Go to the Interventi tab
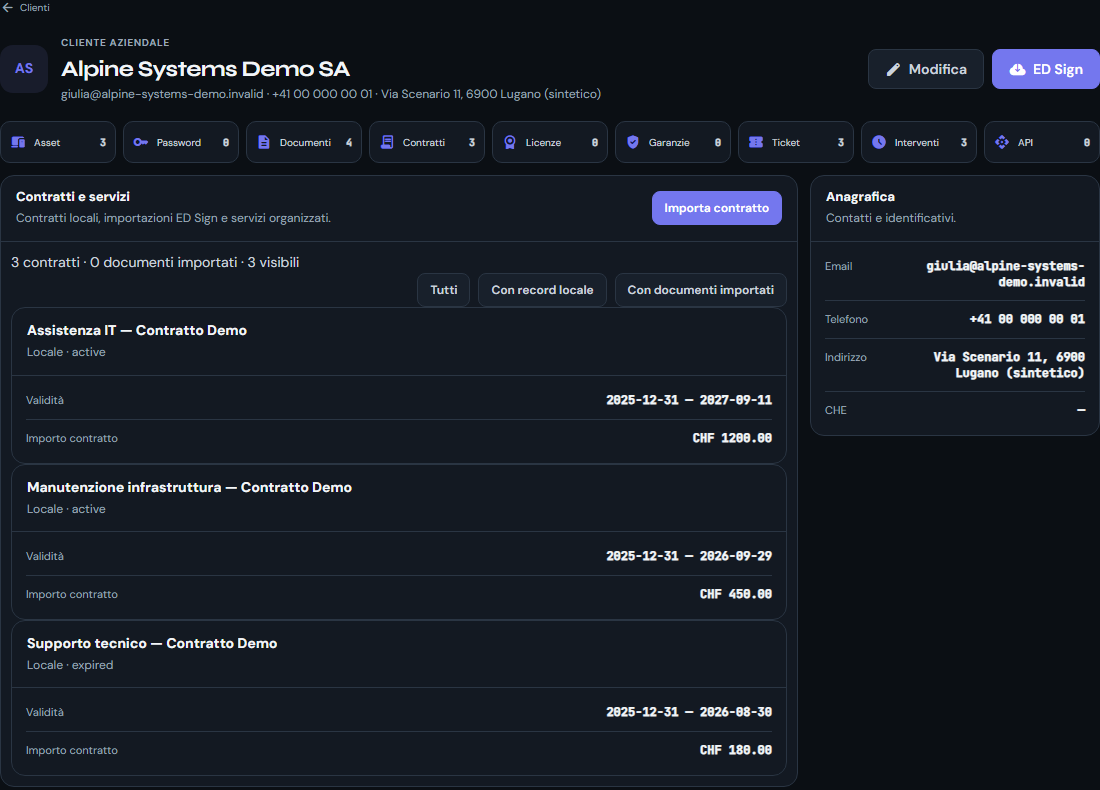 pos(919,142)
